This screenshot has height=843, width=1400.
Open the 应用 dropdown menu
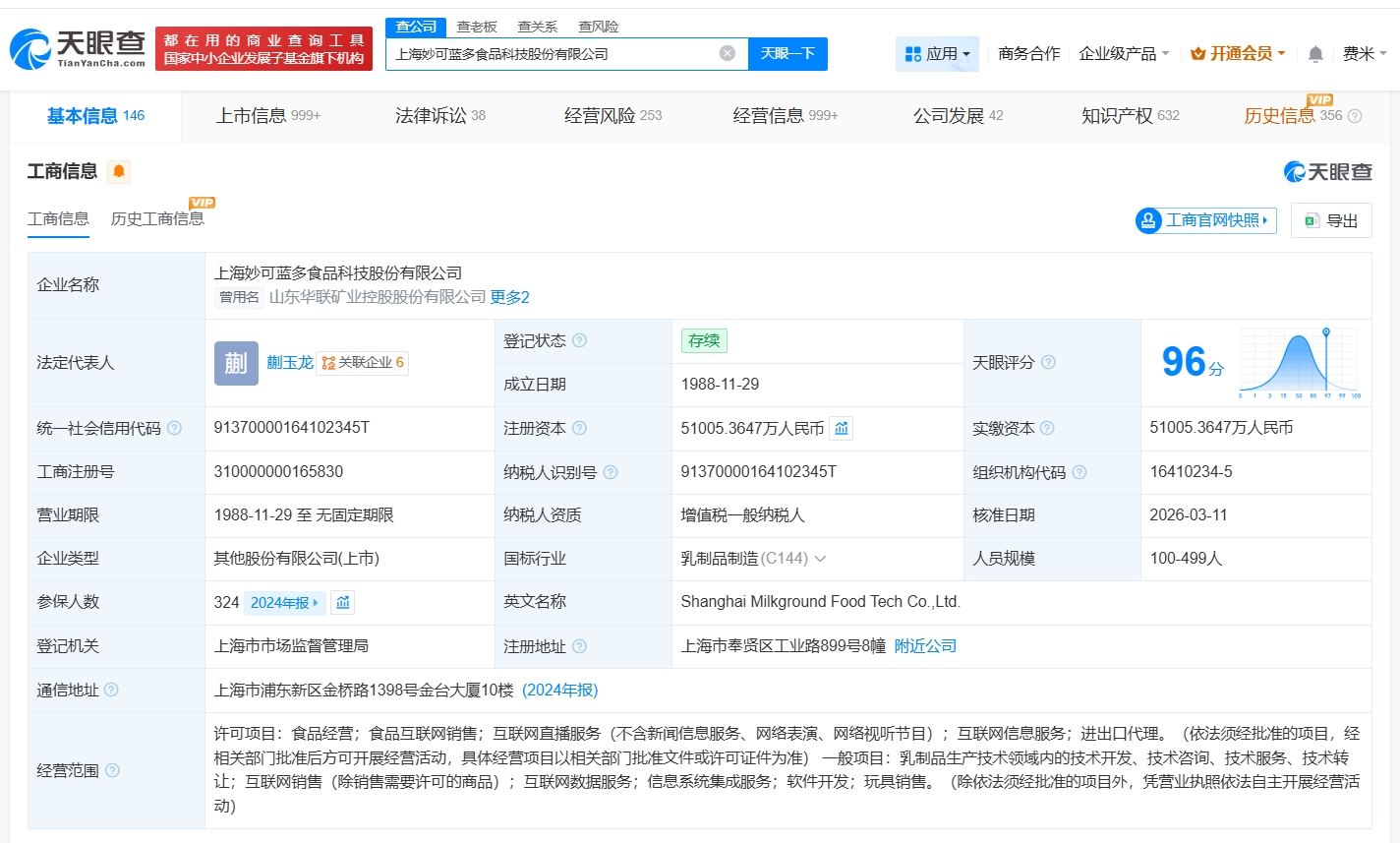(937, 54)
